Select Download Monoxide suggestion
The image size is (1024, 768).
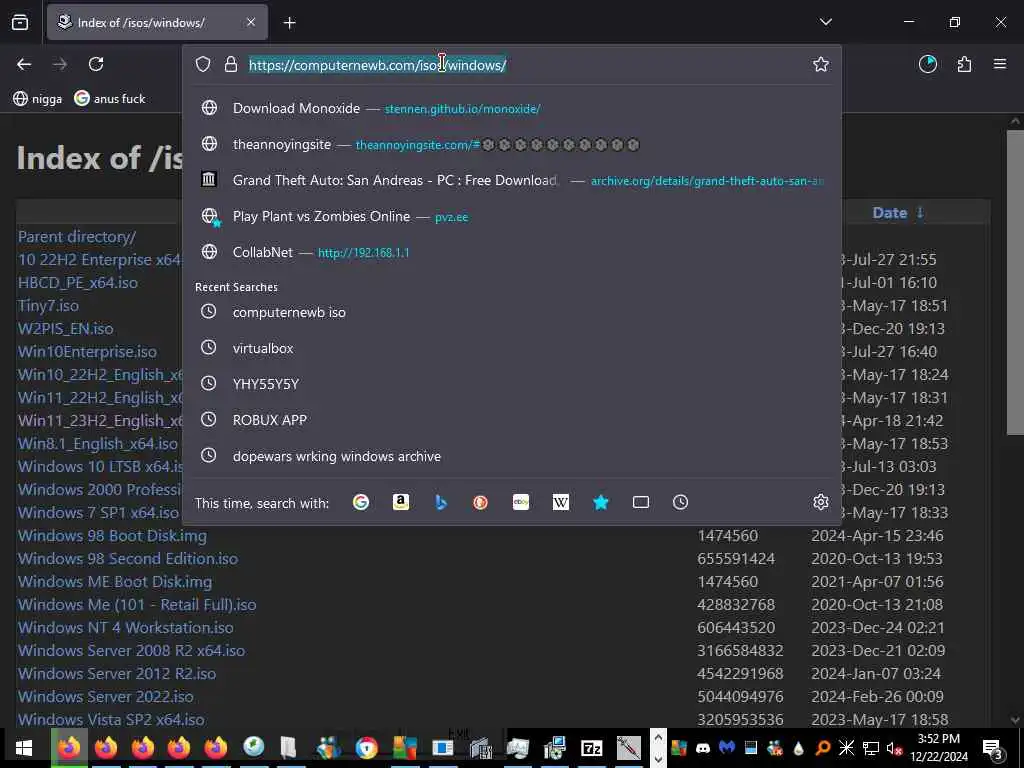[511, 108]
